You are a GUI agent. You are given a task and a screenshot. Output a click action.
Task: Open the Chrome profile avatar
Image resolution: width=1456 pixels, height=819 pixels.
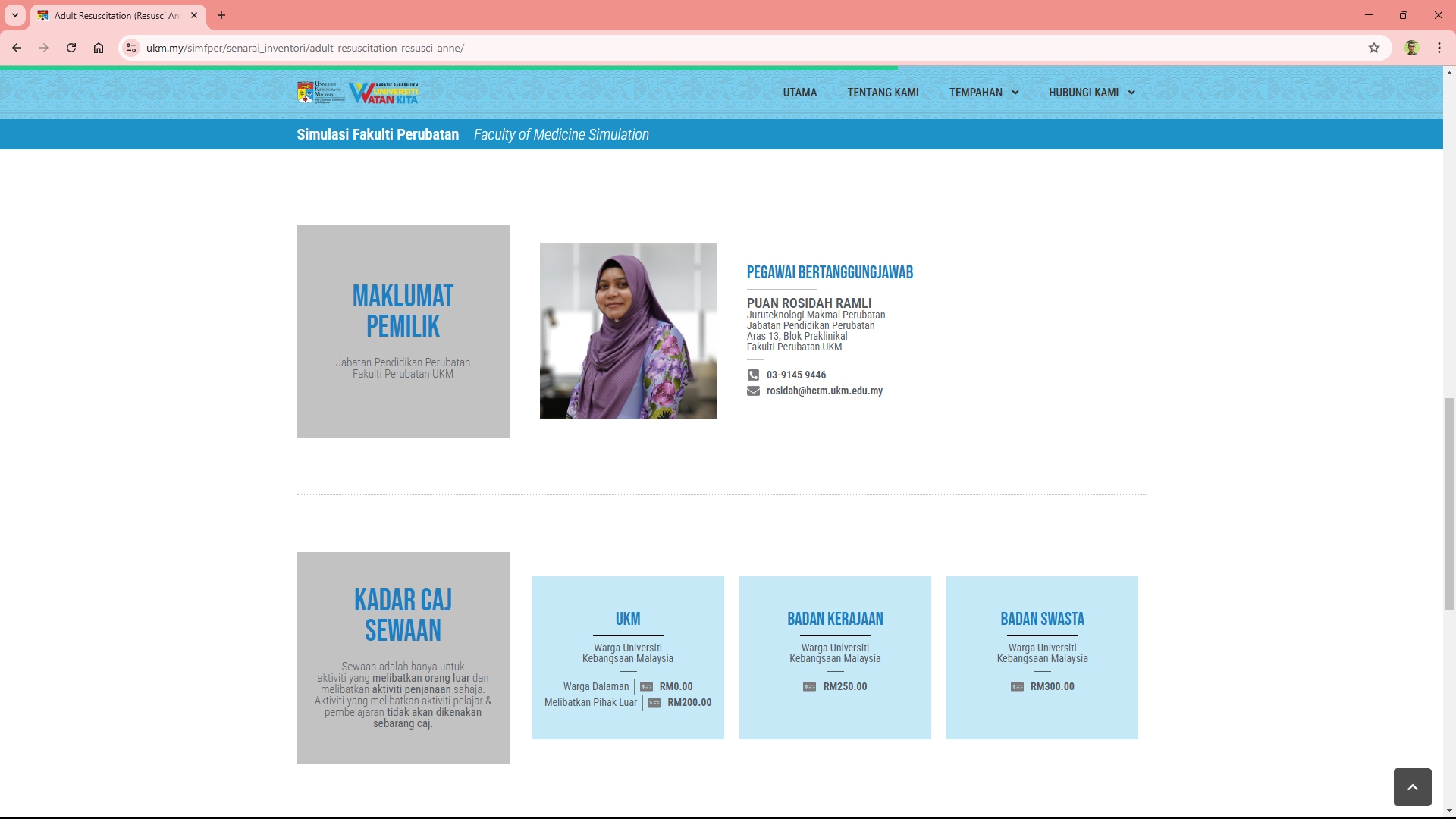1411,48
